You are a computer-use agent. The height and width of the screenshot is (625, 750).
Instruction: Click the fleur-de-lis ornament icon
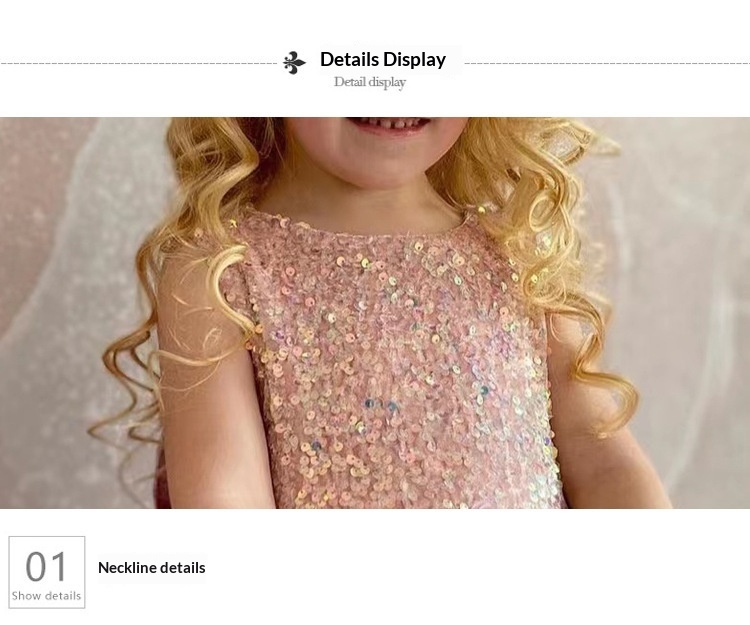[x=294, y=63]
